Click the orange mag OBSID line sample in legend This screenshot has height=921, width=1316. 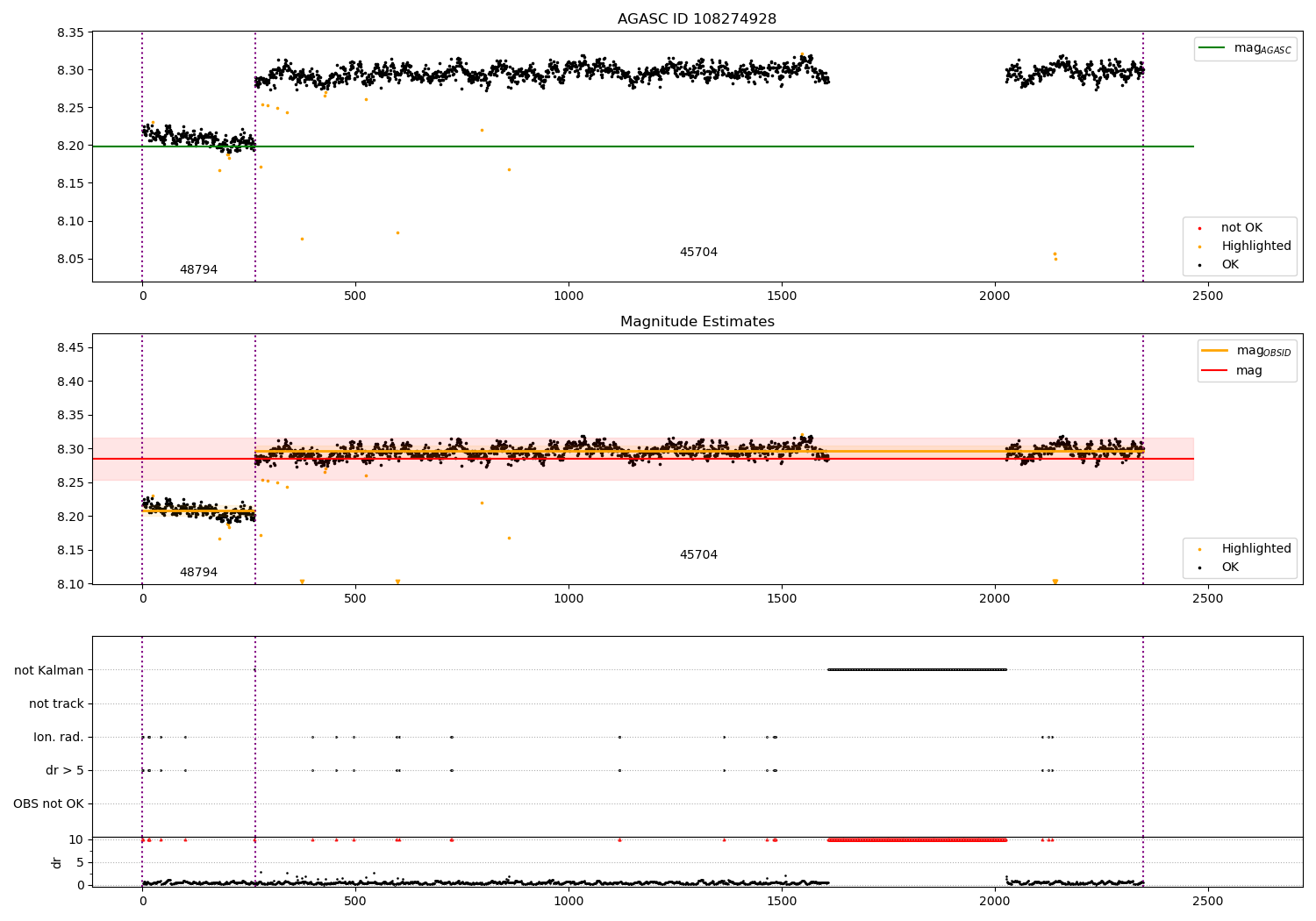(x=1215, y=351)
